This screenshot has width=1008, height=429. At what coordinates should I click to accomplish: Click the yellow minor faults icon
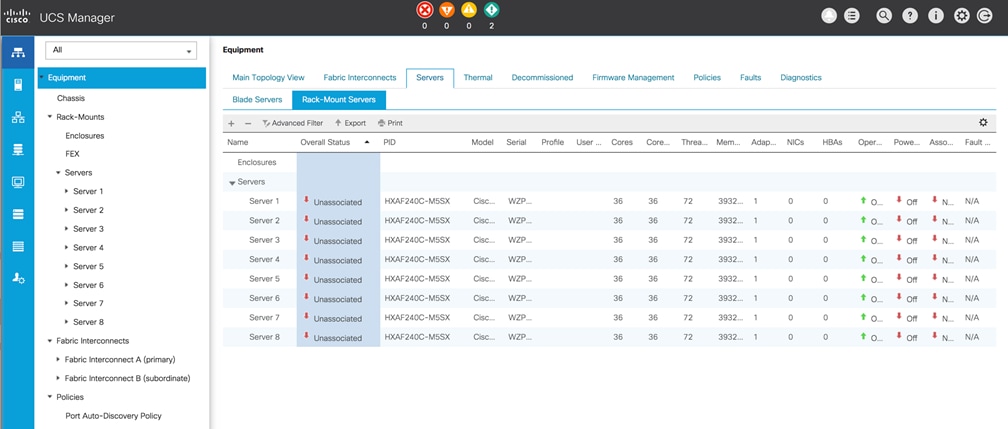coord(469,10)
